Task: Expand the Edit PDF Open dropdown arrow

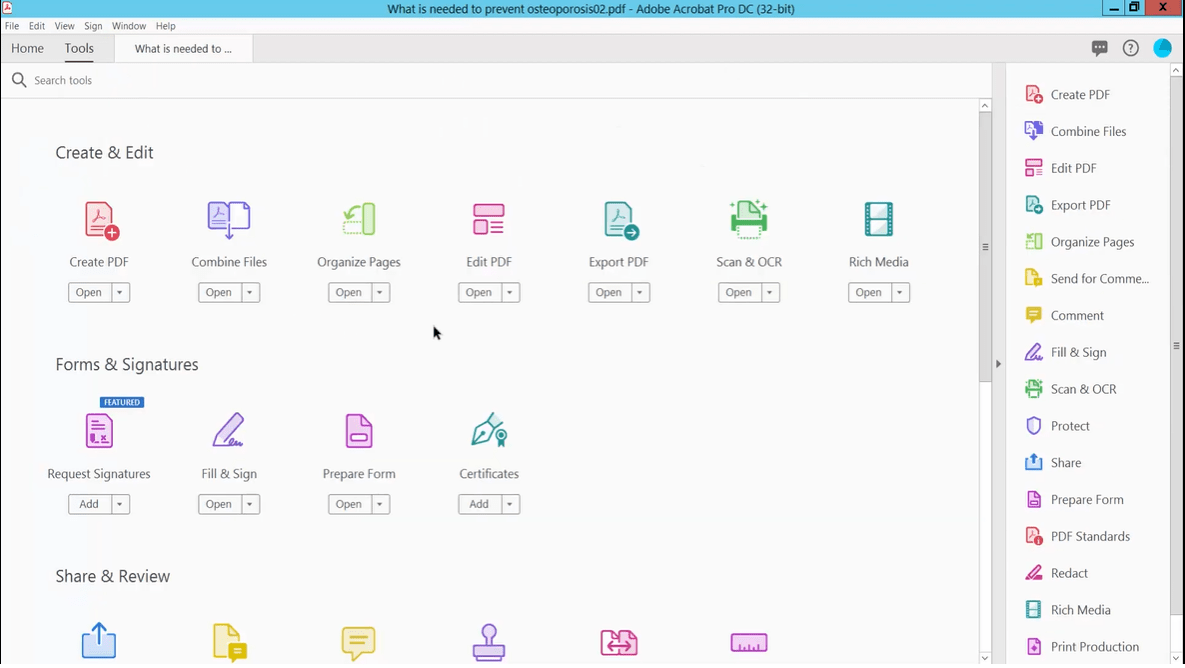Action: (509, 292)
